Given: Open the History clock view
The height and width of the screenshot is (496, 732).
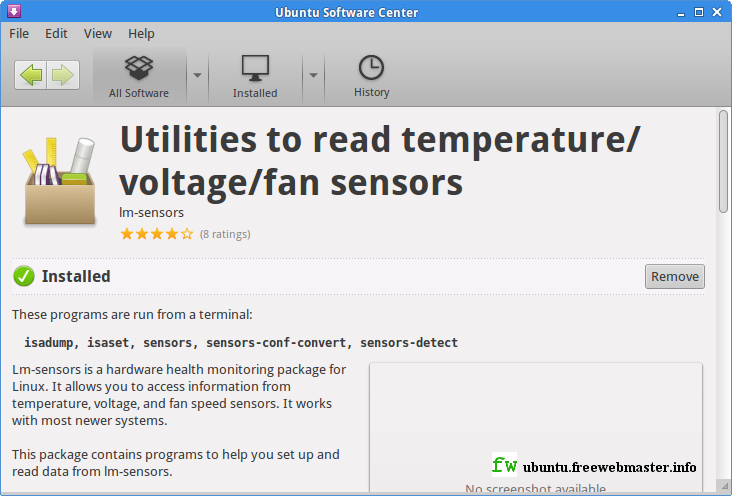Looking at the screenshot, I should [x=371, y=76].
